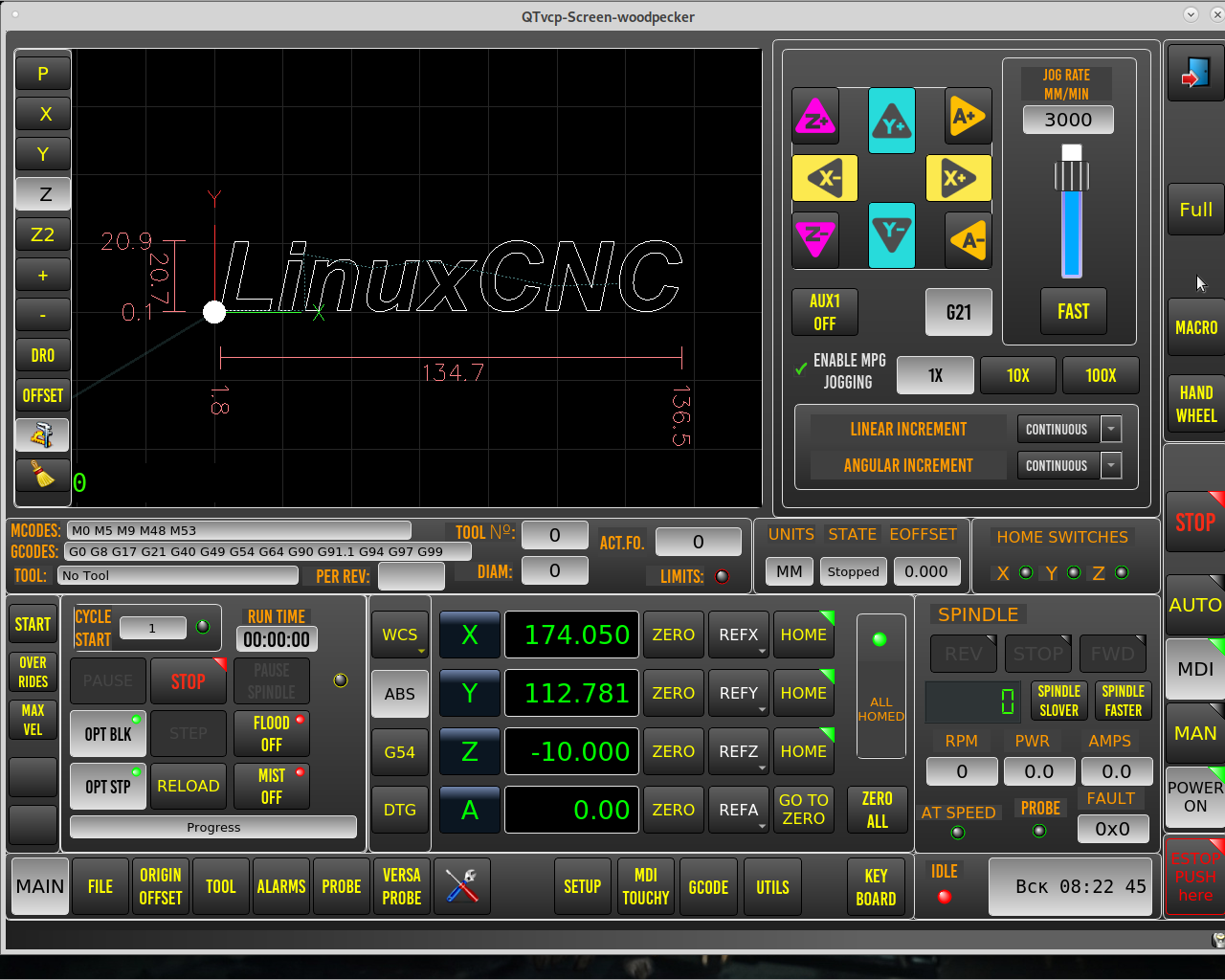This screenshot has height=980, width=1225.
Task: Click ZERO button for Y axis
Action: 674,693
